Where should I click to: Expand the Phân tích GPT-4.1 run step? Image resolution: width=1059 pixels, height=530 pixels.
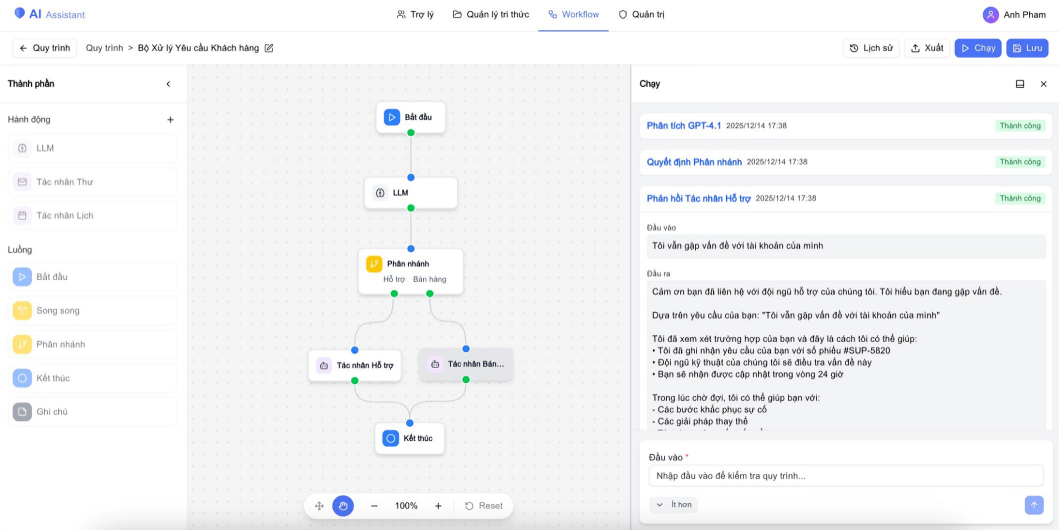[x=846, y=126]
